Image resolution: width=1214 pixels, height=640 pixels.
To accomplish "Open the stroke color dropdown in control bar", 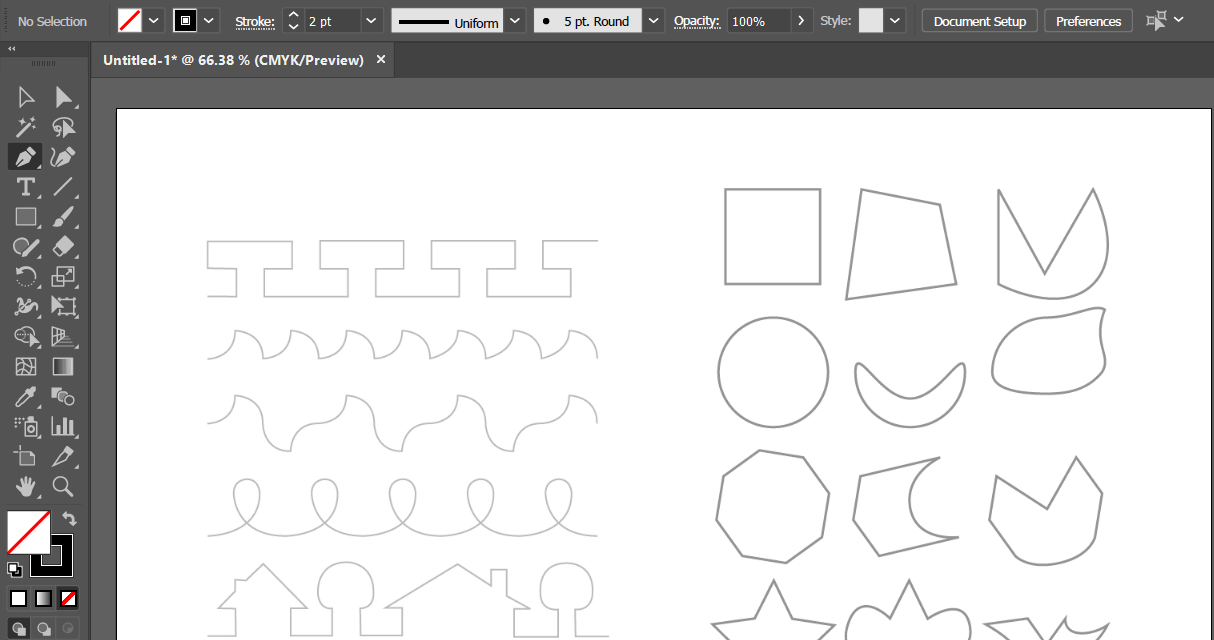I will click(210, 21).
